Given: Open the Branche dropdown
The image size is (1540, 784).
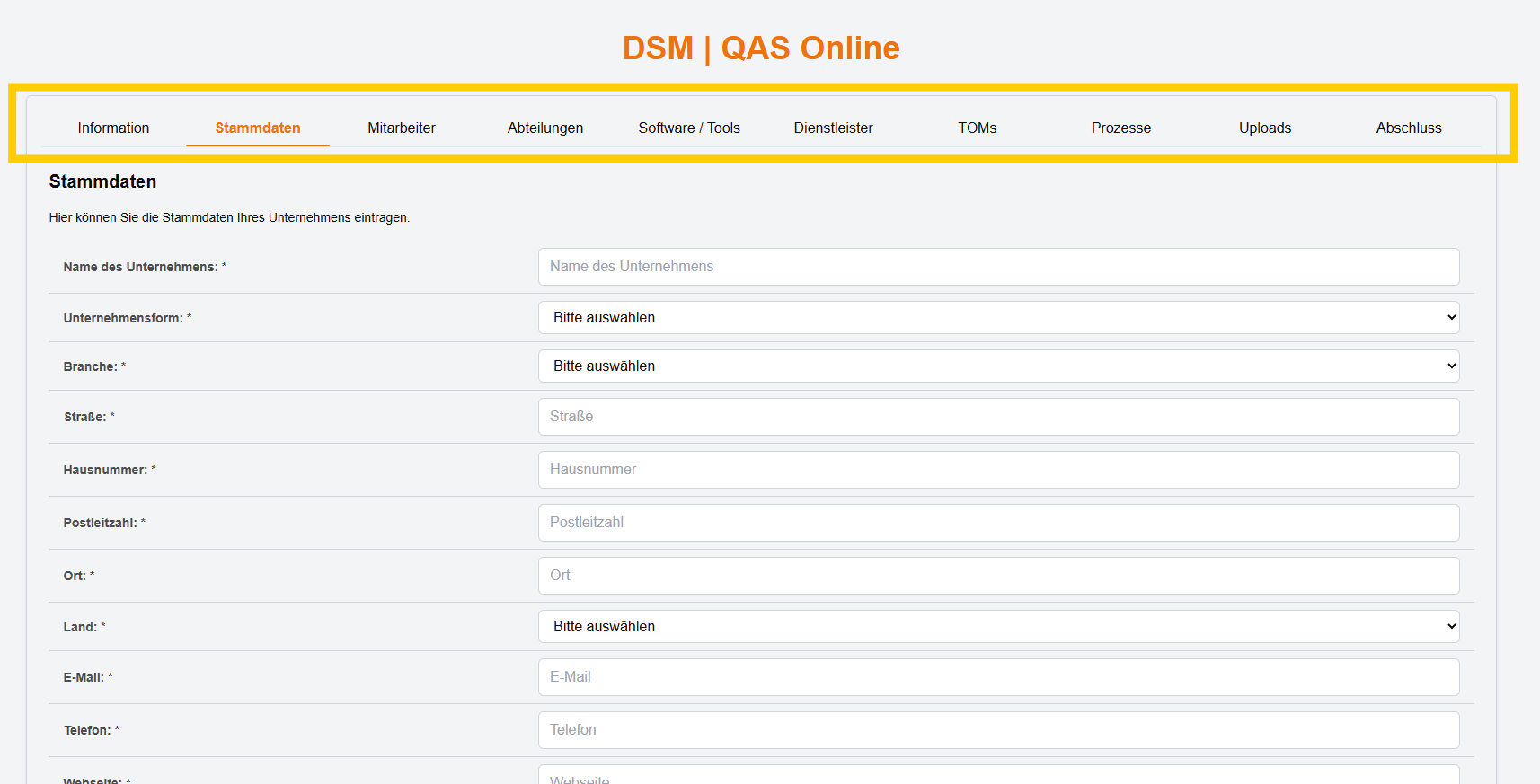Looking at the screenshot, I should coord(998,366).
